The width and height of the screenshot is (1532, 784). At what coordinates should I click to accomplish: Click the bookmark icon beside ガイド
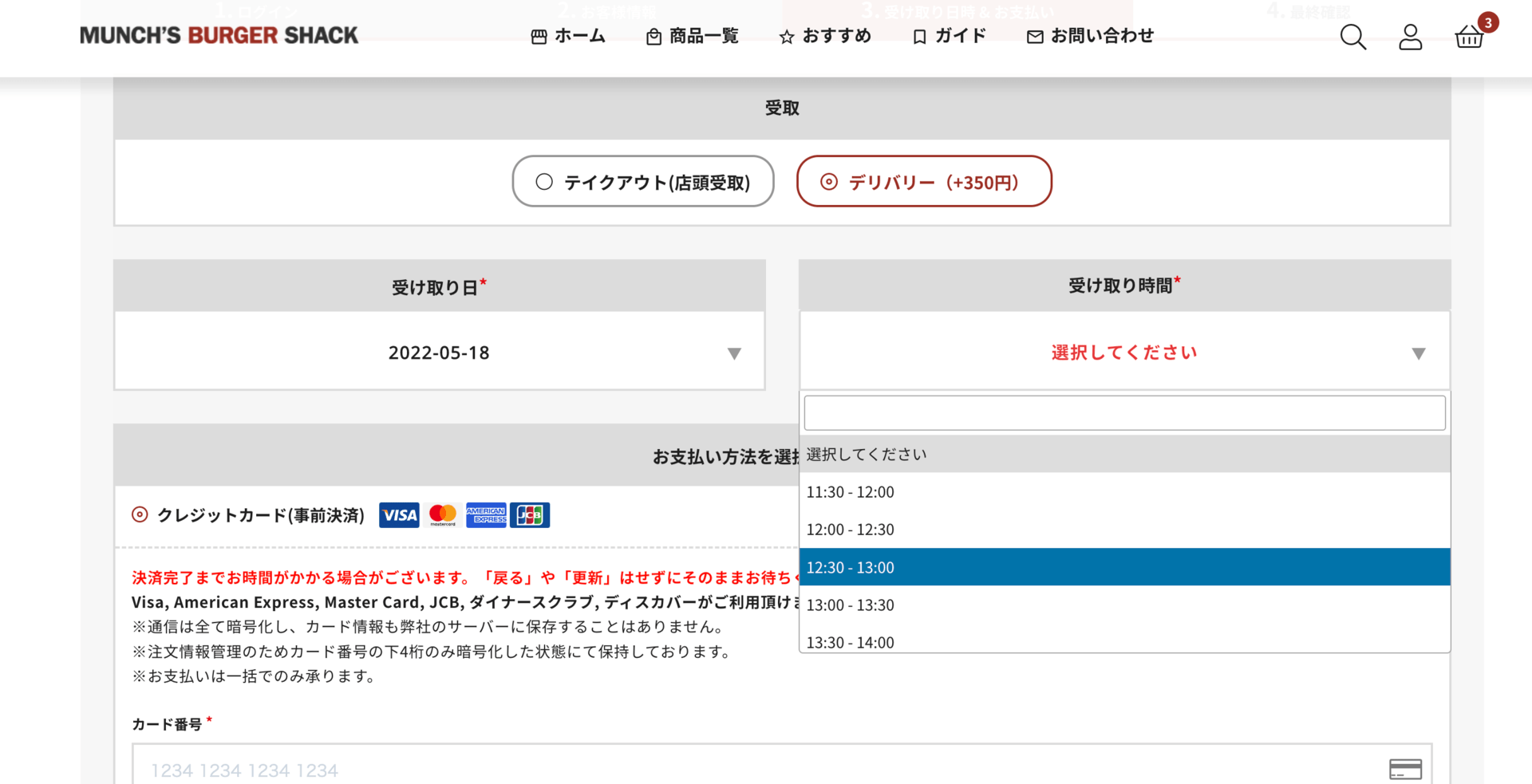[x=919, y=37]
